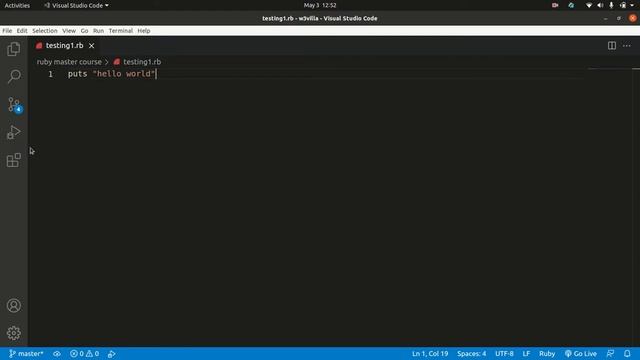Open the Visual Studio Code app menu
Viewport: 640px width, 360px height.
76,5
